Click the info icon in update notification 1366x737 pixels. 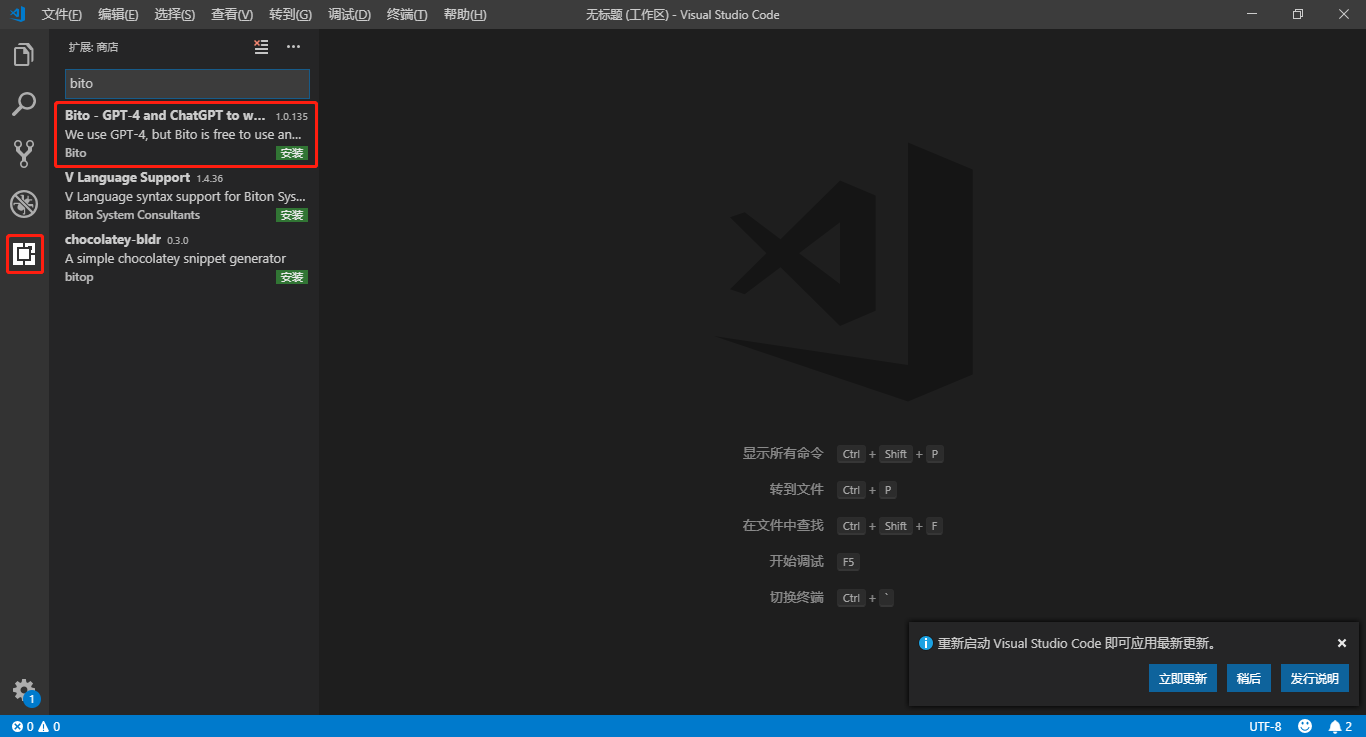tap(926, 643)
